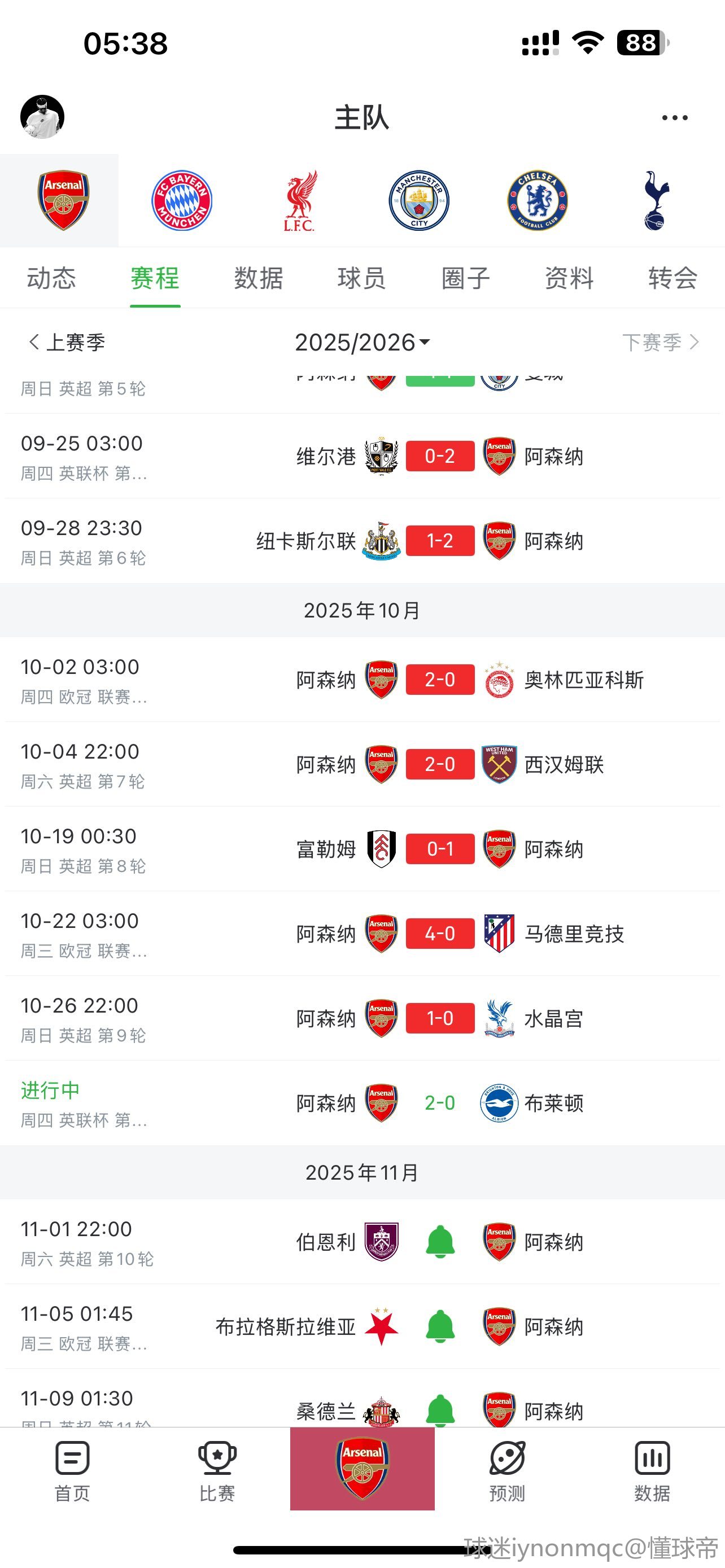Image resolution: width=725 pixels, height=1568 pixels.
Task: Toggle reminder bell for 伯恩利 vs 阿森纳 match
Action: click(x=440, y=1242)
